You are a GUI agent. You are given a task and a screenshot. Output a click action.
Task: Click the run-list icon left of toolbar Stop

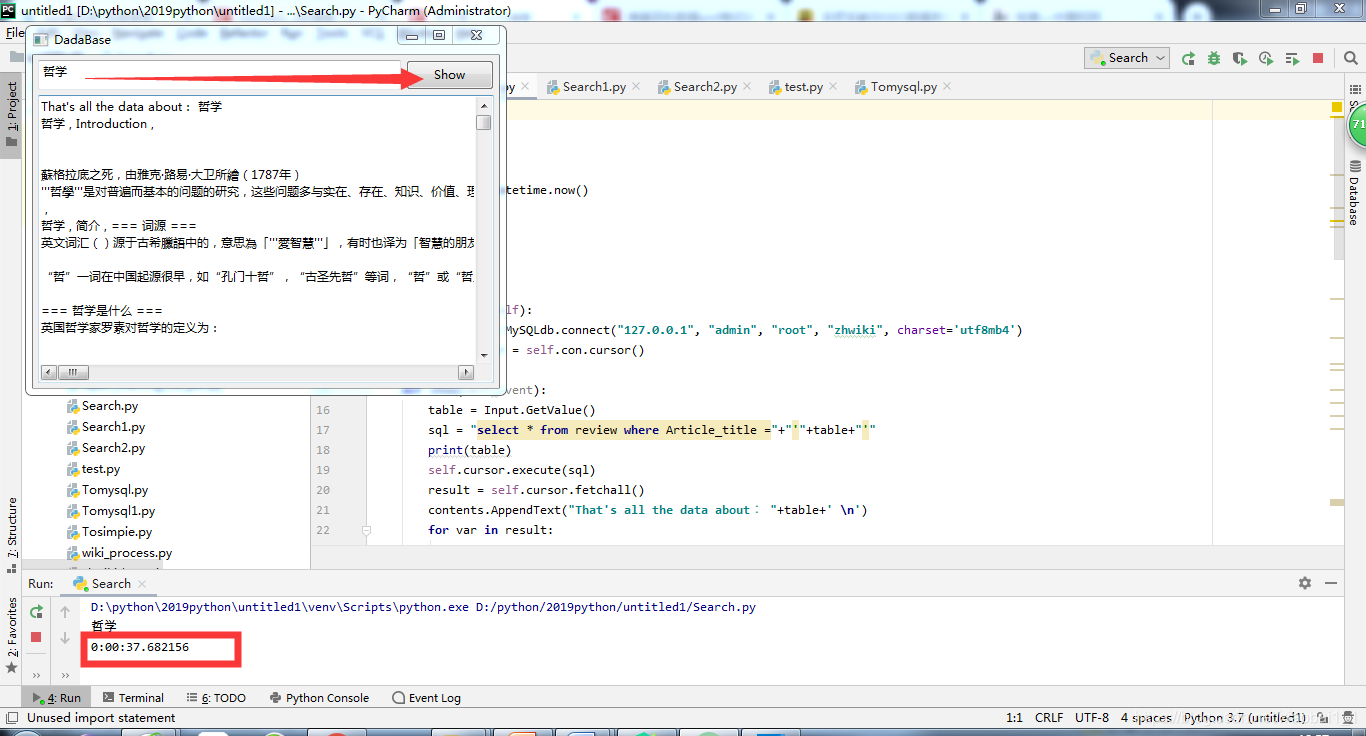click(x=1292, y=59)
